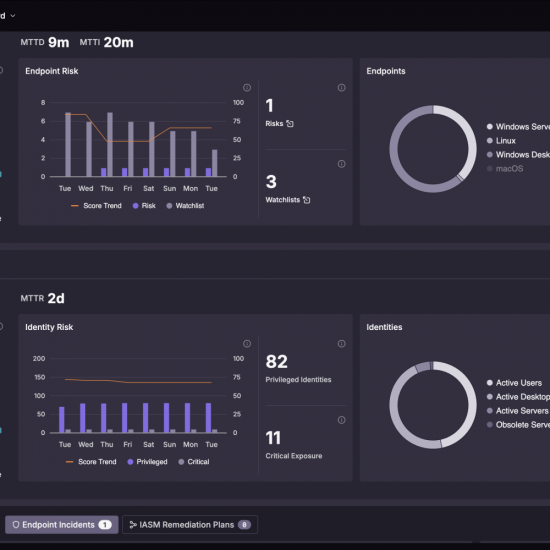Toggle Score Trend in Identity Risk legend
Image resolution: width=550 pixels, height=550 pixels.
(x=91, y=462)
